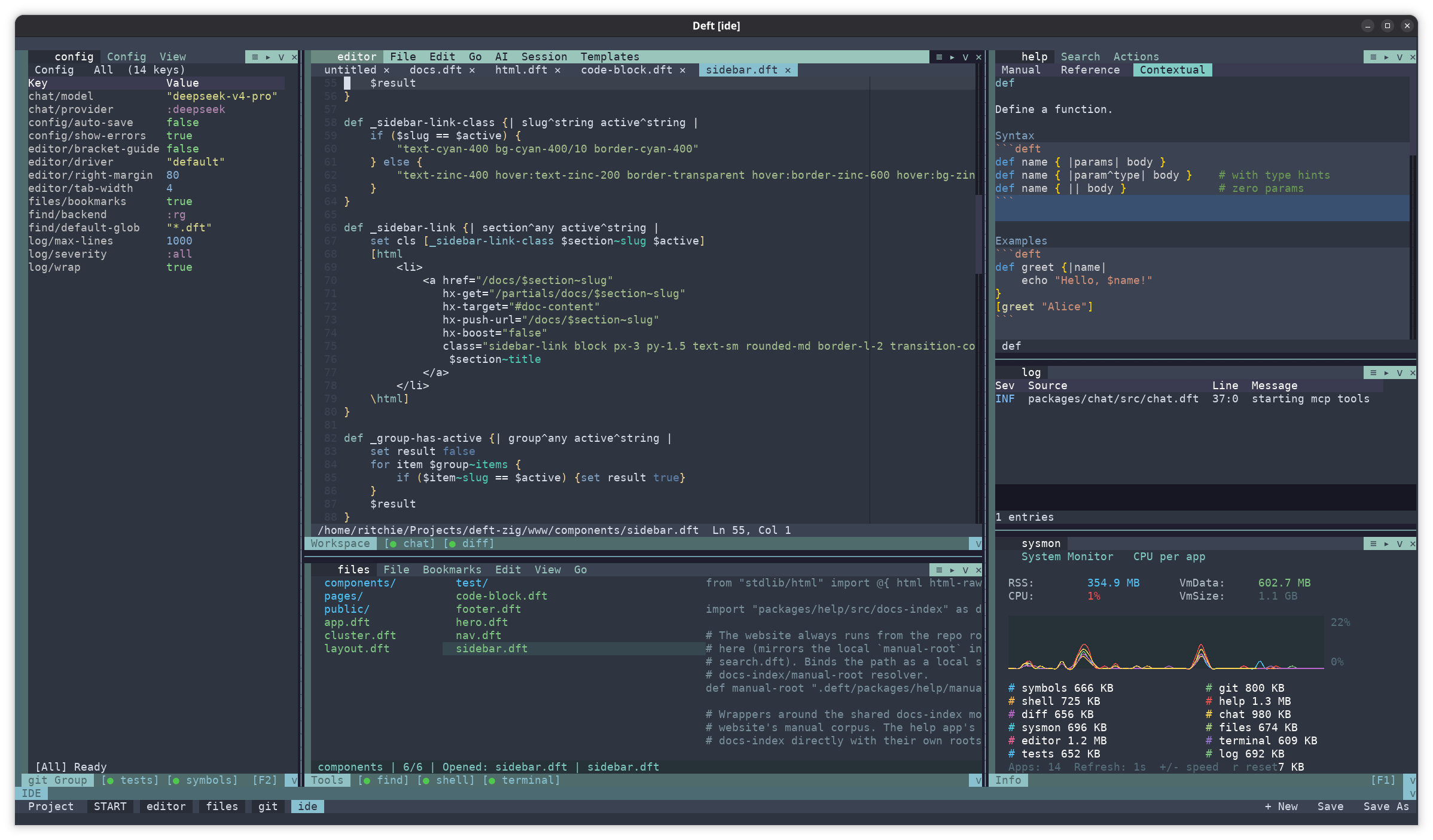Click the ▸ arrow icon in the sysmon panel header

1386,543
